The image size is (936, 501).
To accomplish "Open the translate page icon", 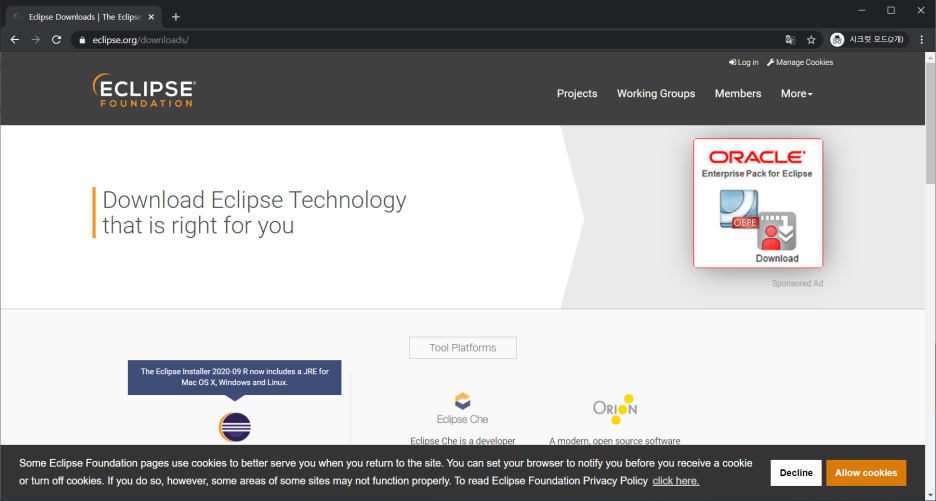I will tap(790, 40).
